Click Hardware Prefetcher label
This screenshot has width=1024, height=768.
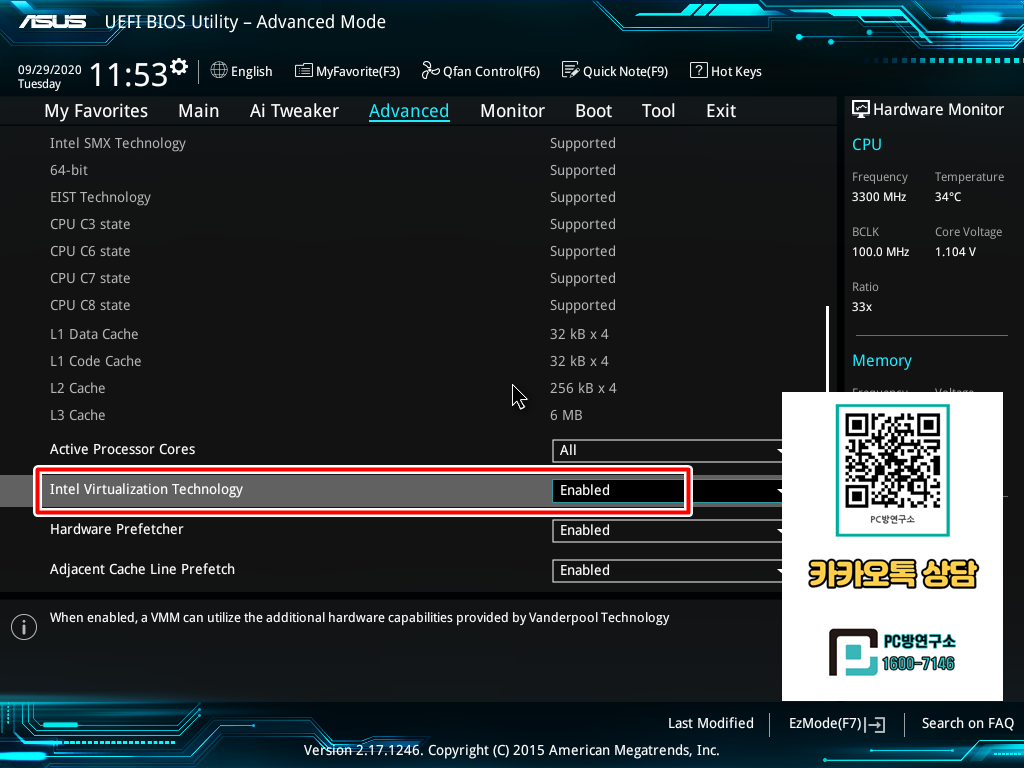116,529
